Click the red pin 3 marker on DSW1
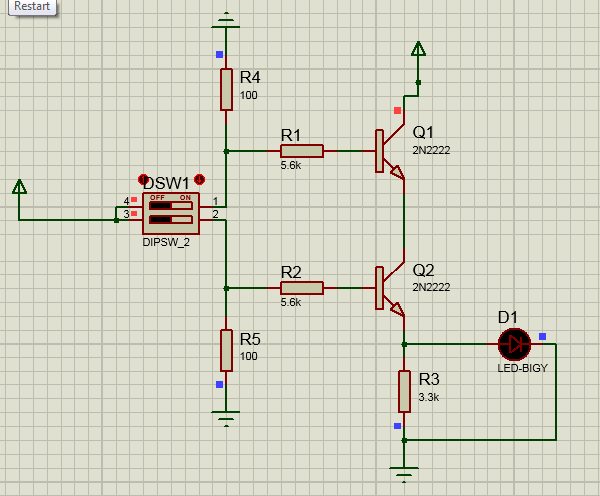The image size is (600, 496). (x=134, y=214)
